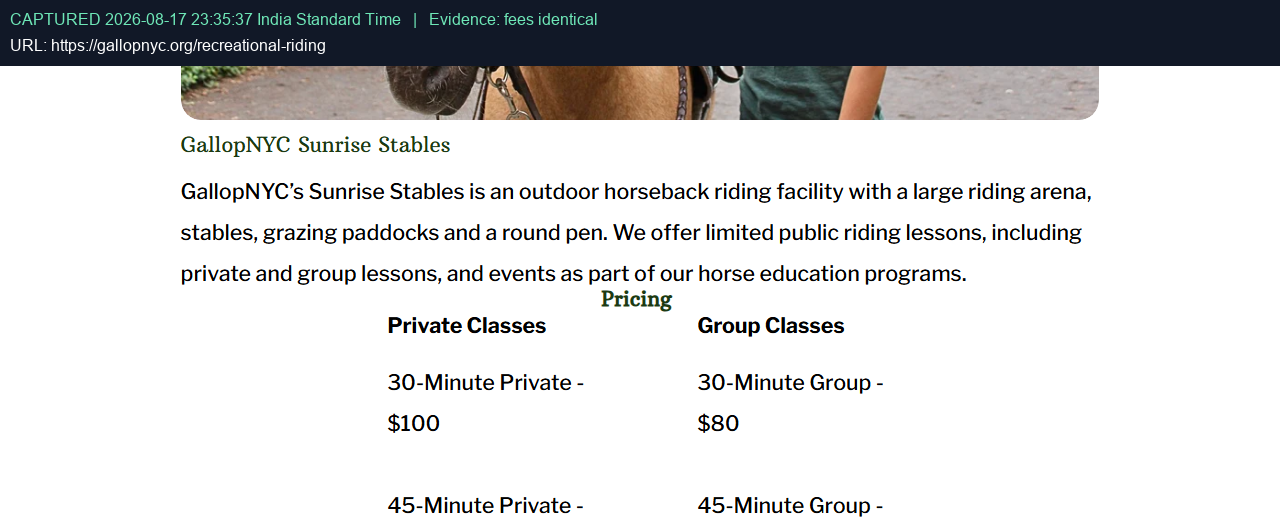Click the 'stables, grazing paddocks' paragraph line
Screen dimensions: 1280x532
coord(631,233)
